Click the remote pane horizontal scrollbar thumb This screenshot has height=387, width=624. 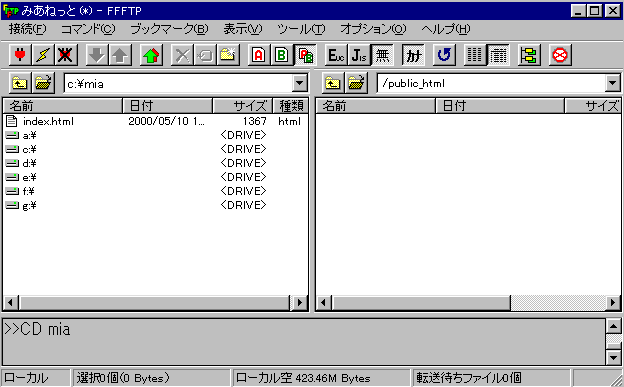[421, 303]
